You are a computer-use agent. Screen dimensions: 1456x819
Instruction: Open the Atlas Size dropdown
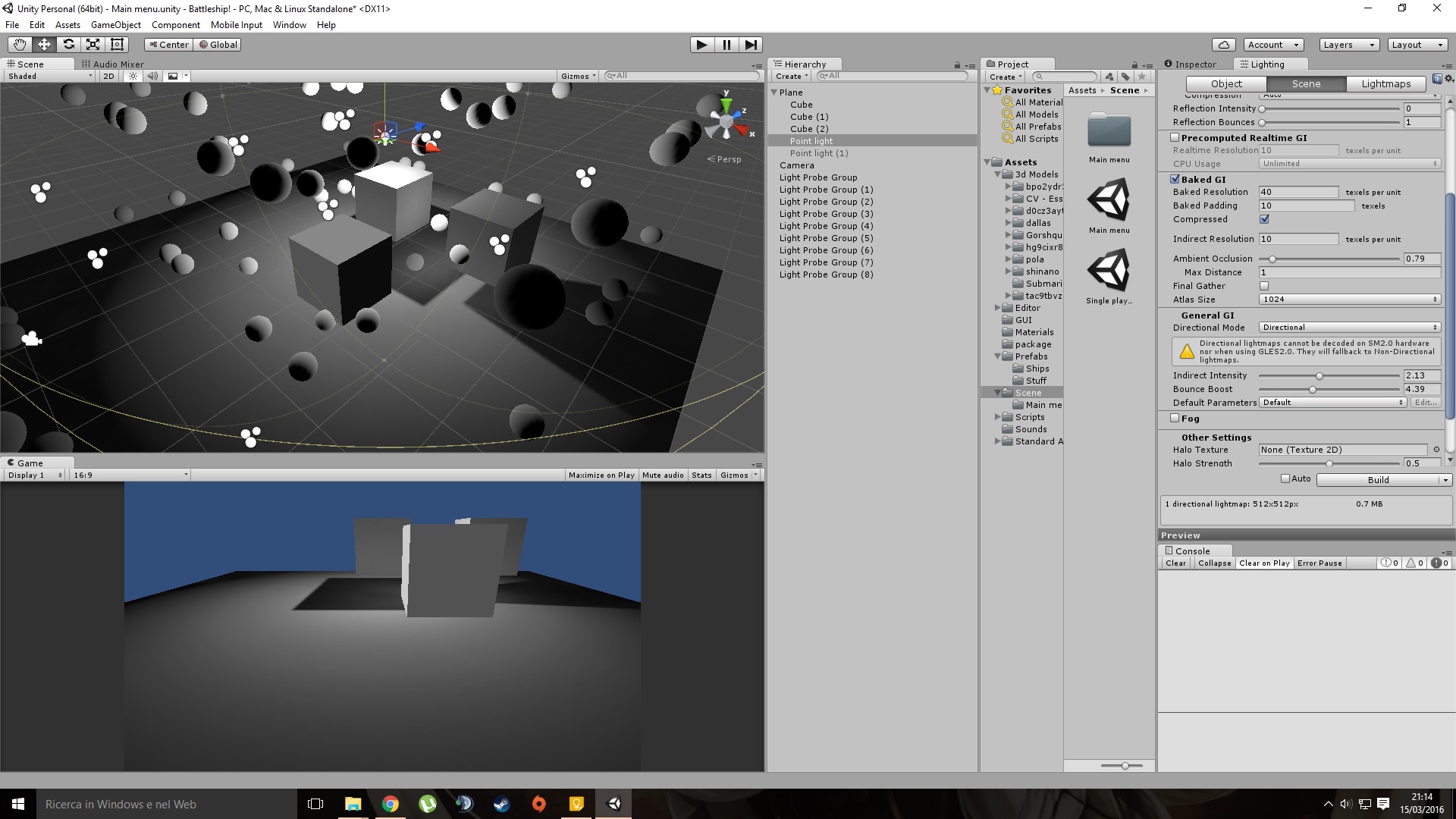pos(1350,300)
